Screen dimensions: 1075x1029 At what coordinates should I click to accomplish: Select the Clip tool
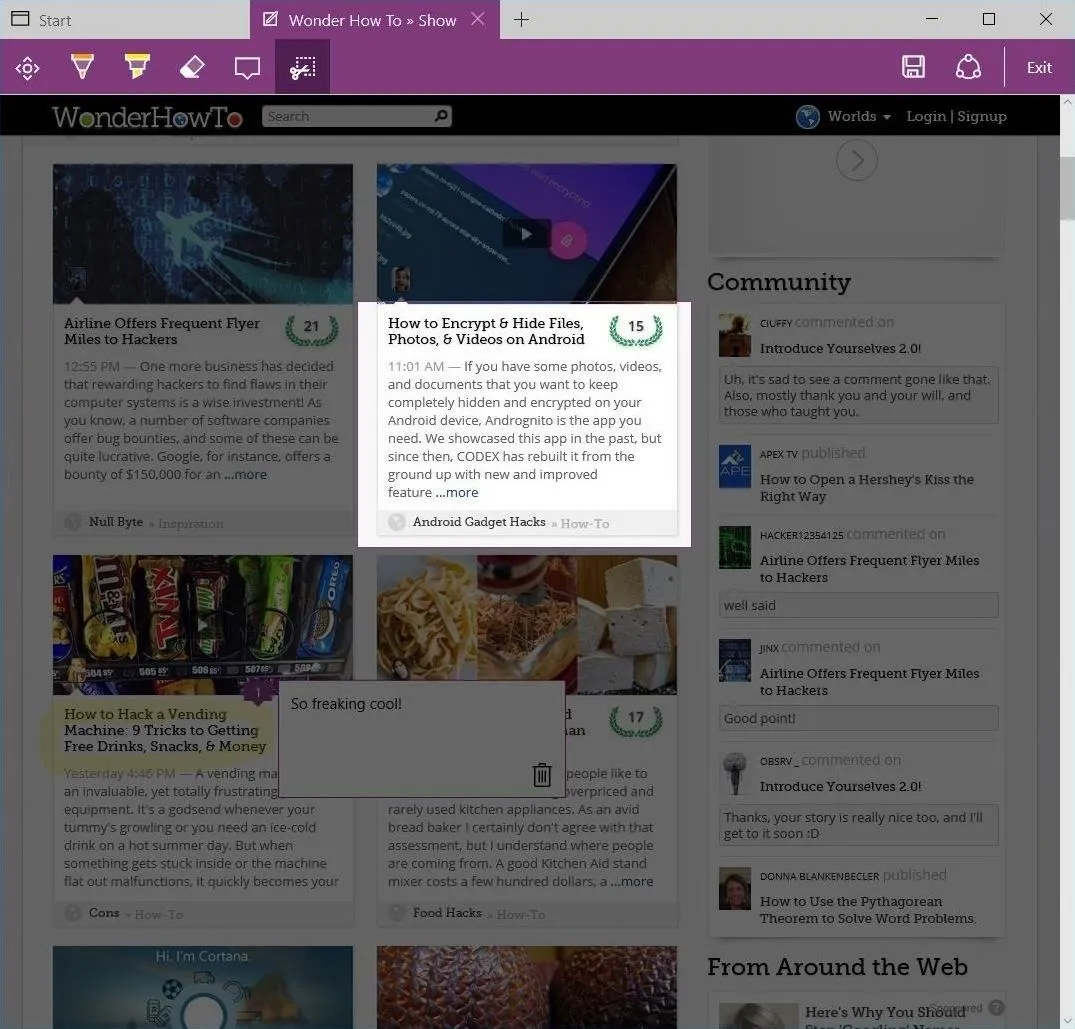coord(302,67)
